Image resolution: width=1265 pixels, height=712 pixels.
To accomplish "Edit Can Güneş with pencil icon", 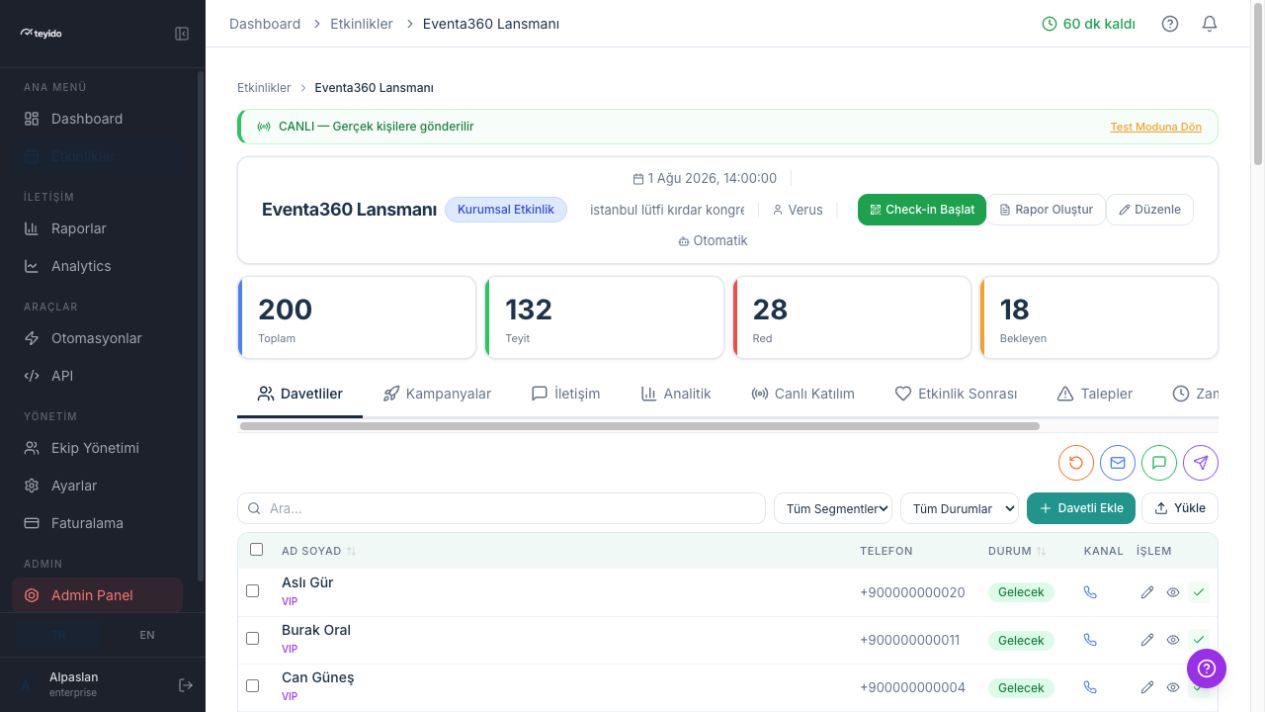I will click(x=1147, y=687).
